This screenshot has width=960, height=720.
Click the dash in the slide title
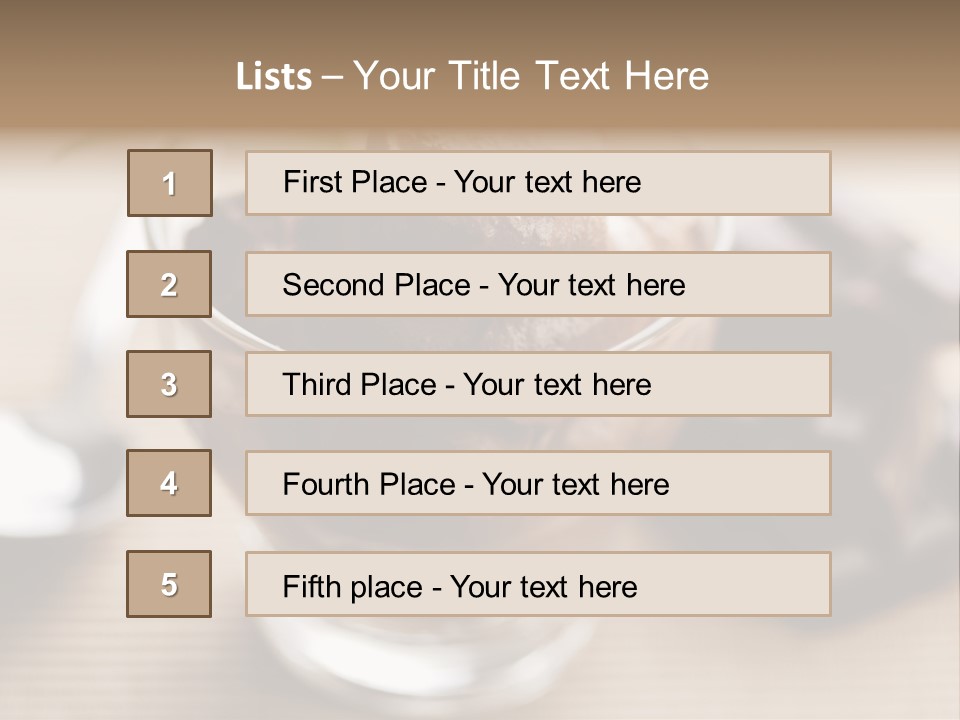click(332, 77)
